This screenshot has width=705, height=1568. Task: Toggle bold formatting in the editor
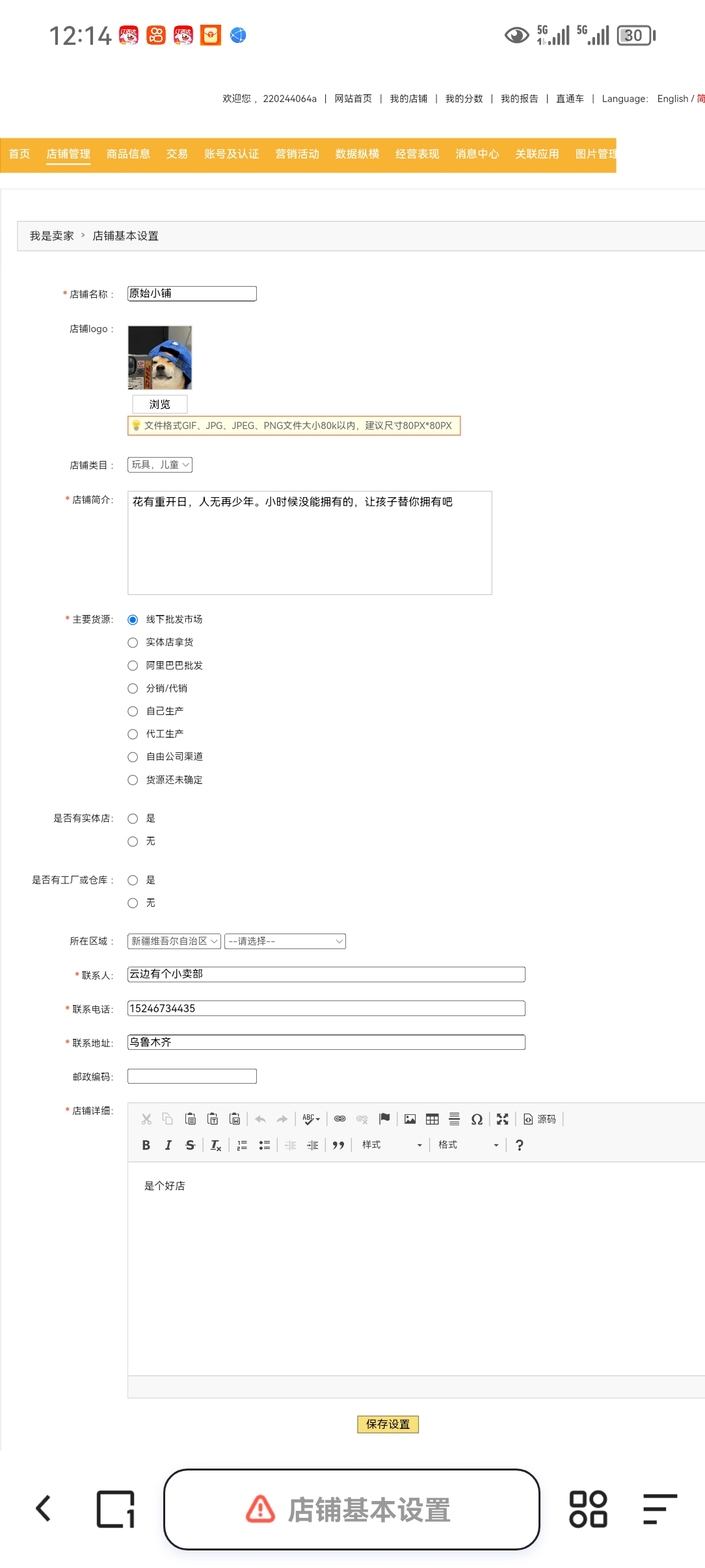tap(146, 1145)
